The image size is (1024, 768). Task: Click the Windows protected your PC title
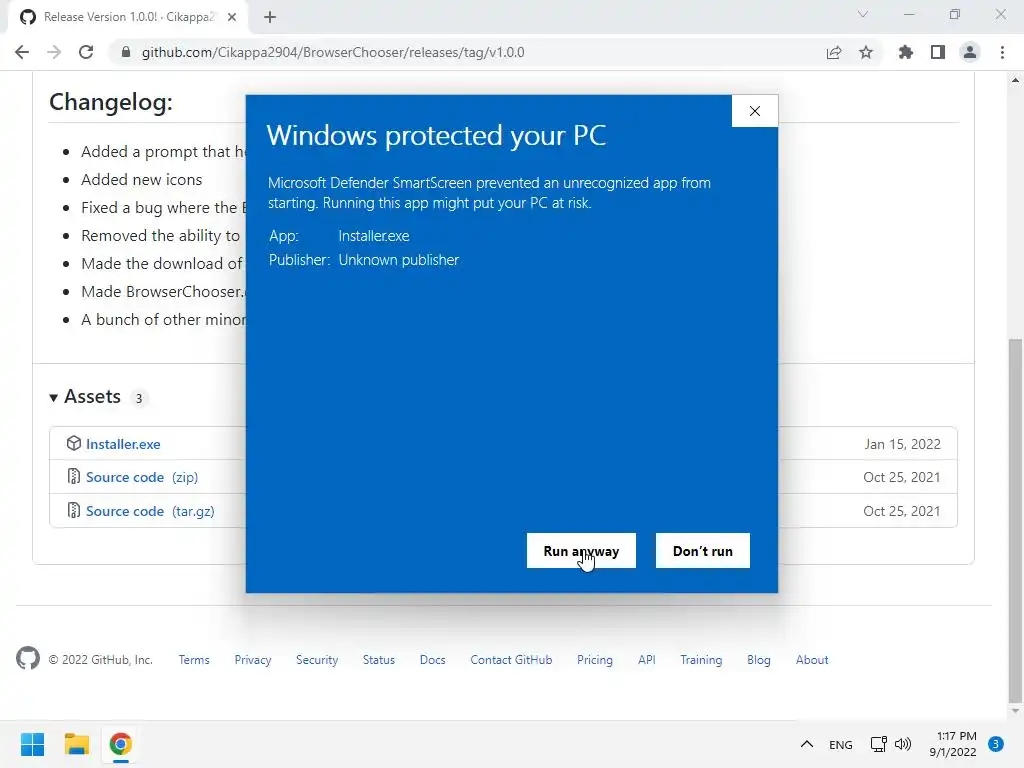436,135
